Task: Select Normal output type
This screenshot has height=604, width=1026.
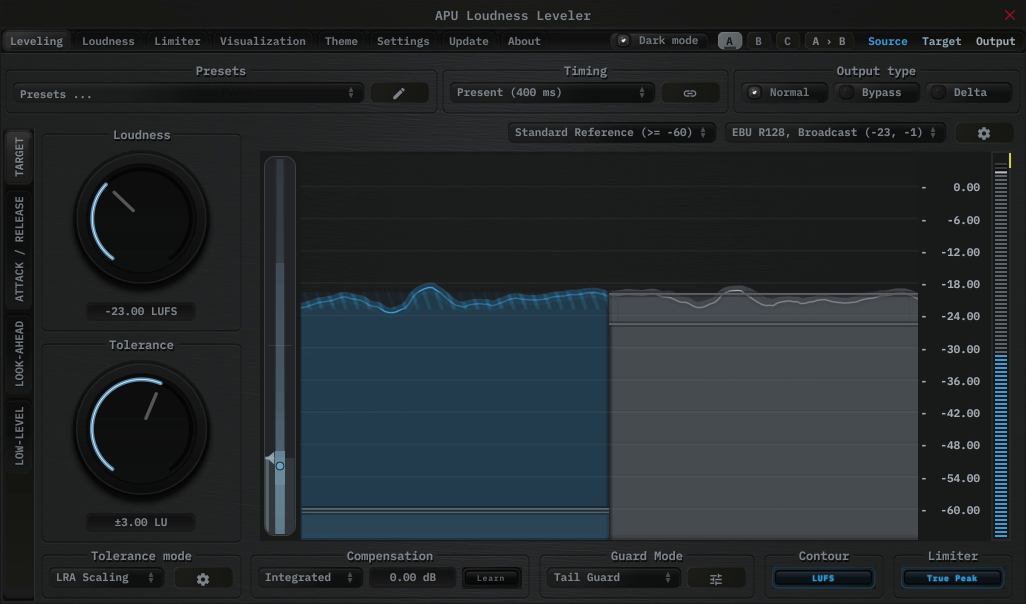Action: click(x=784, y=92)
